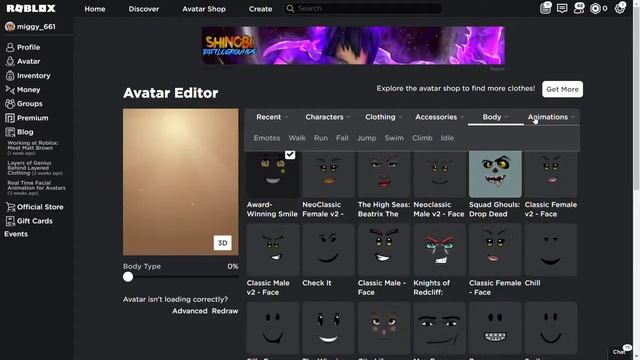Open the Events sidebar link
The image size is (640, 360).
[x=16, y=234]
